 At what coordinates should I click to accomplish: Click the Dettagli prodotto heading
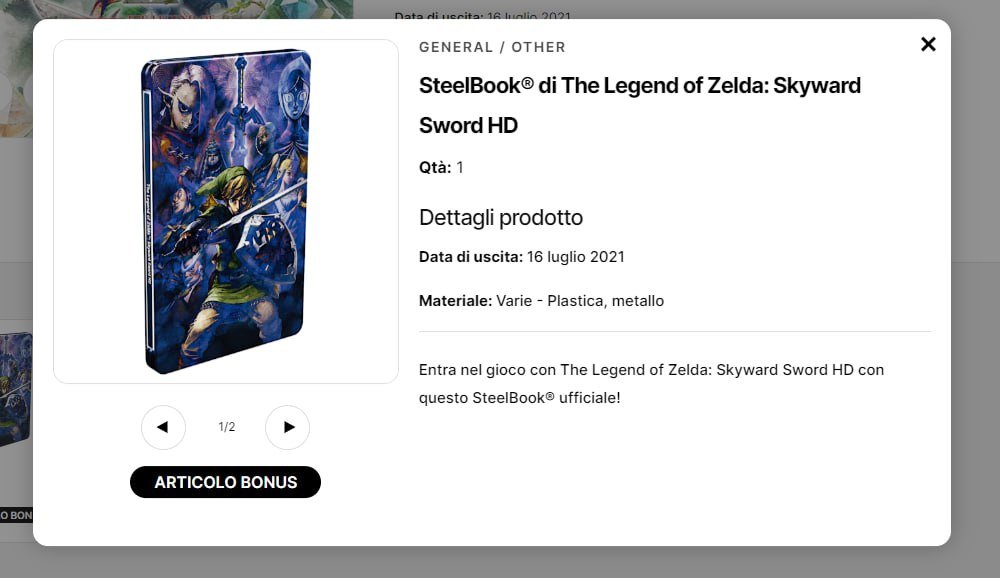[x=501, y=217]
